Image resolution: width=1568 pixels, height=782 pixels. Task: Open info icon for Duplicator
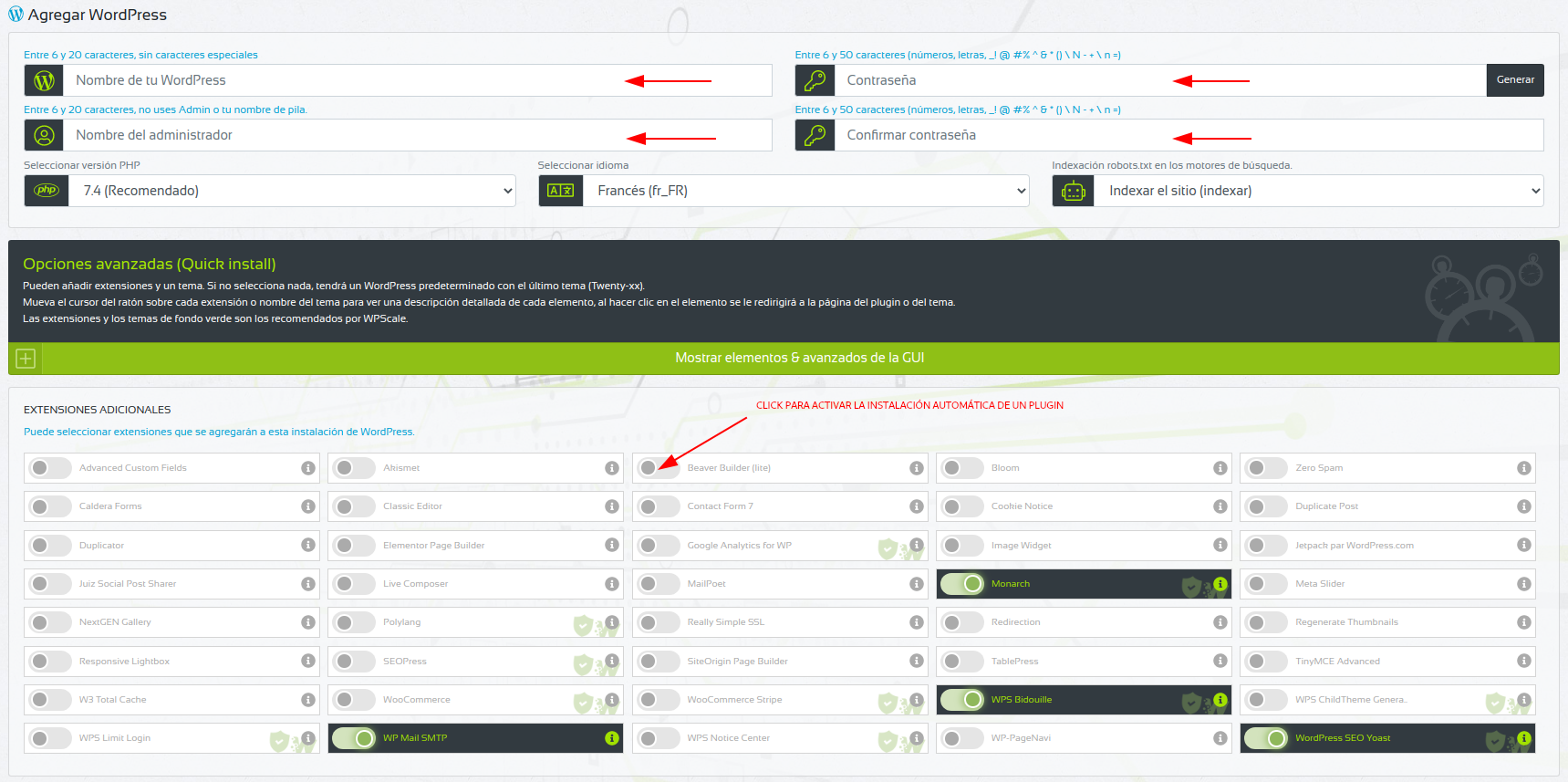coord(308,546)
